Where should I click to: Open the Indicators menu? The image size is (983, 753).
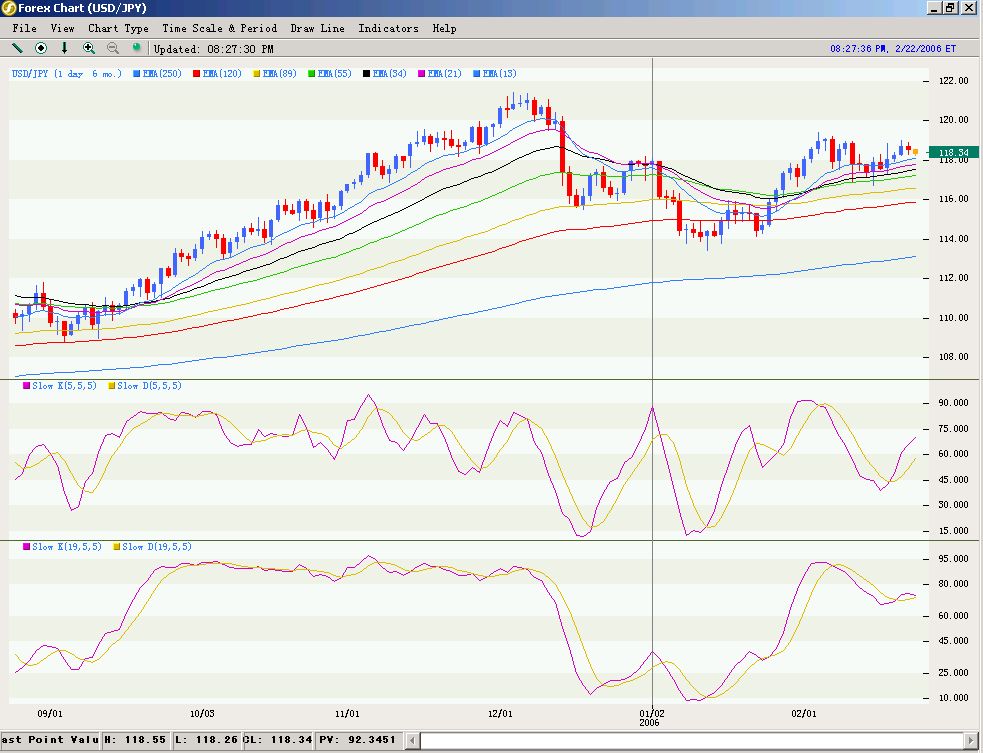coord(388,28)
